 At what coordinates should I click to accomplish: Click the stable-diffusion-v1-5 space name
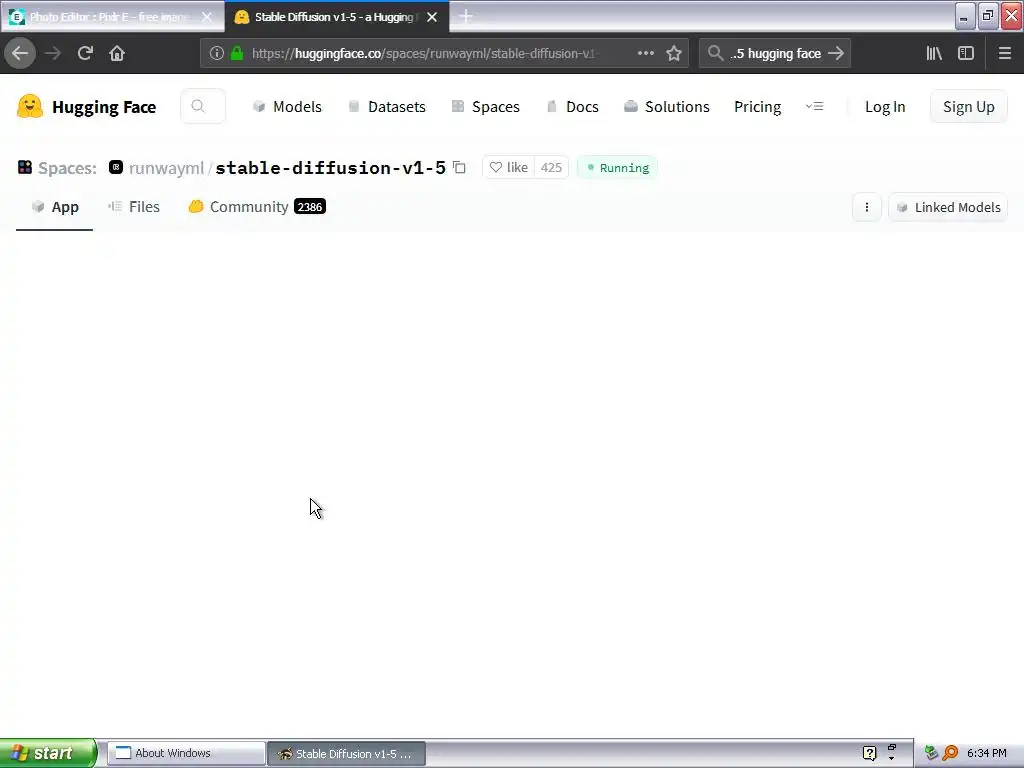tap(330, 168)
